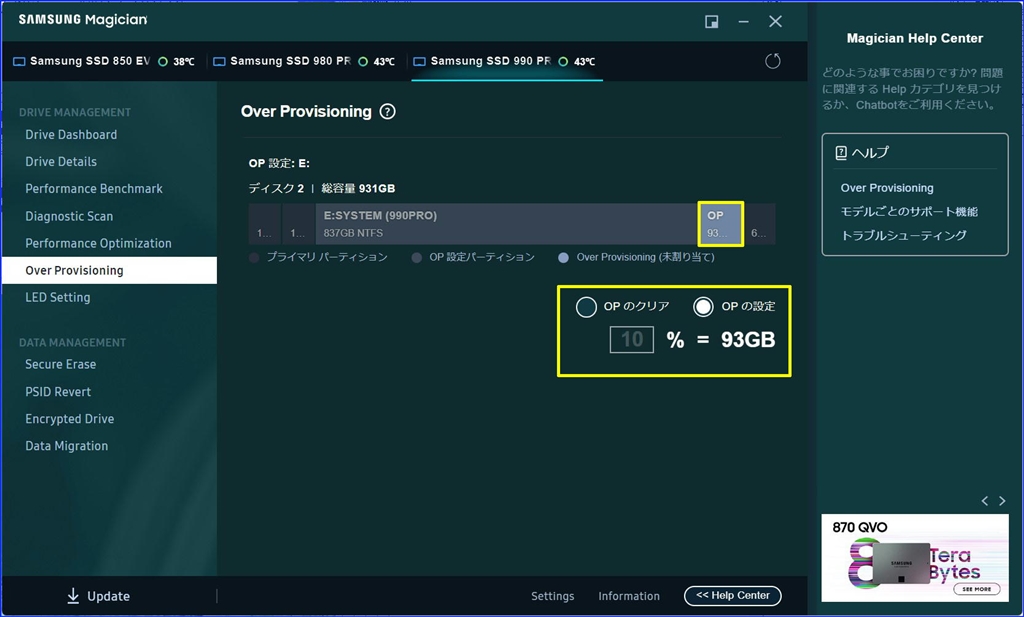Click the last partition block after OP

[760, 224]
